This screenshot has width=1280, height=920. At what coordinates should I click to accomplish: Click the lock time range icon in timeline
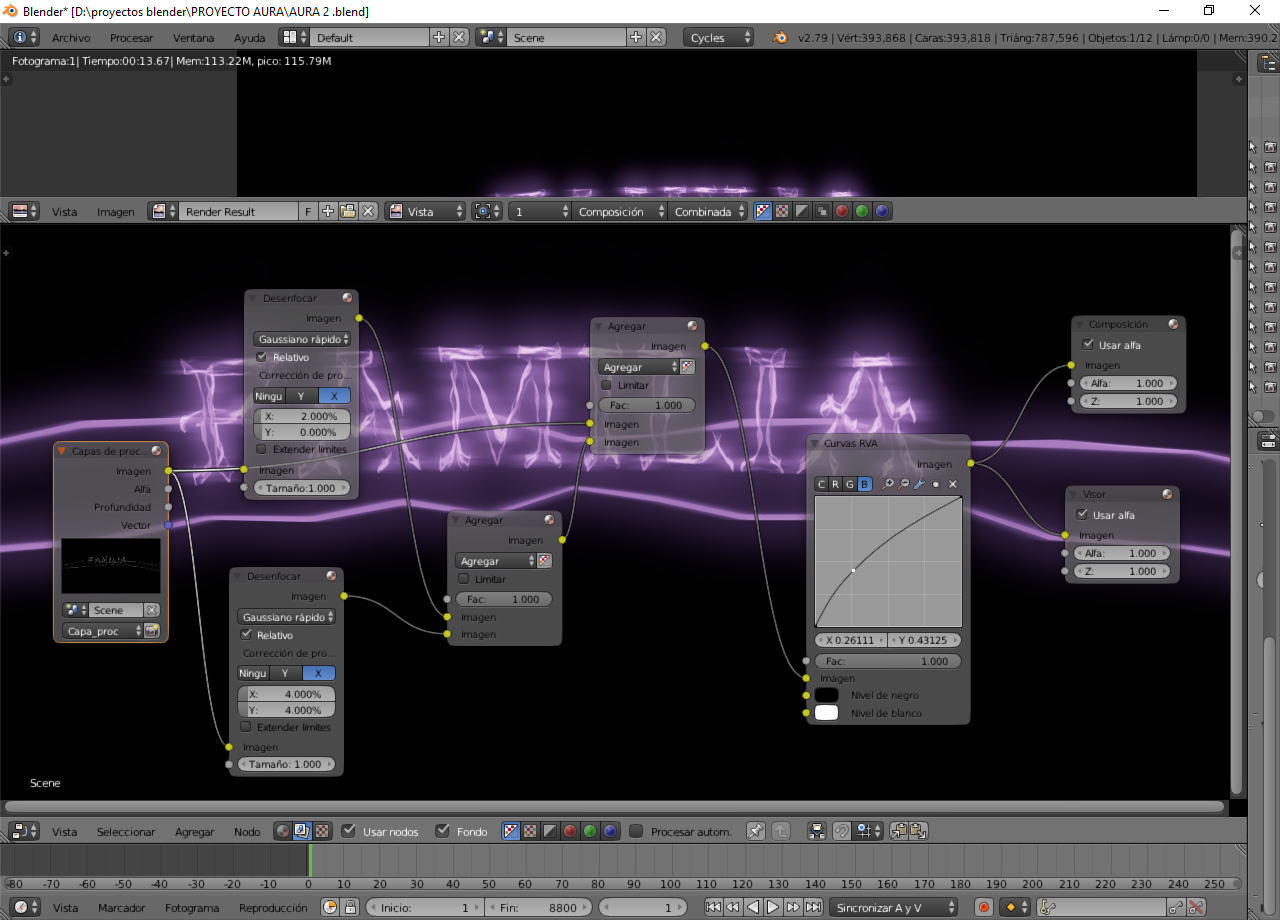(350, 907)
